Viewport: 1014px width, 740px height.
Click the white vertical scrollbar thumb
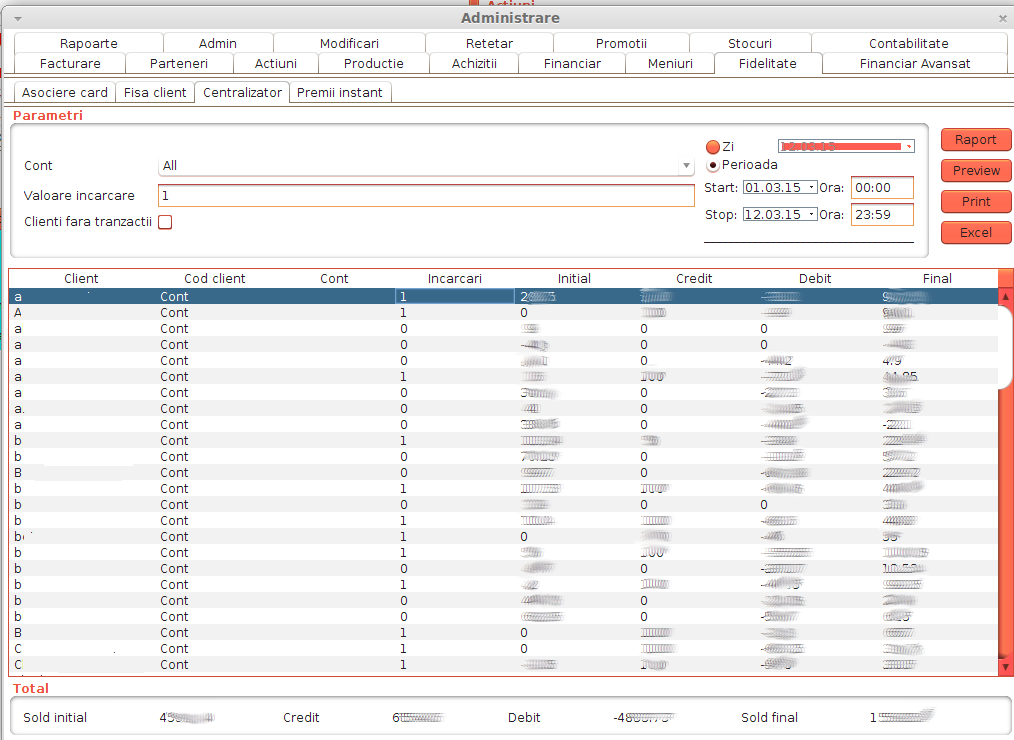(1006, 347)
